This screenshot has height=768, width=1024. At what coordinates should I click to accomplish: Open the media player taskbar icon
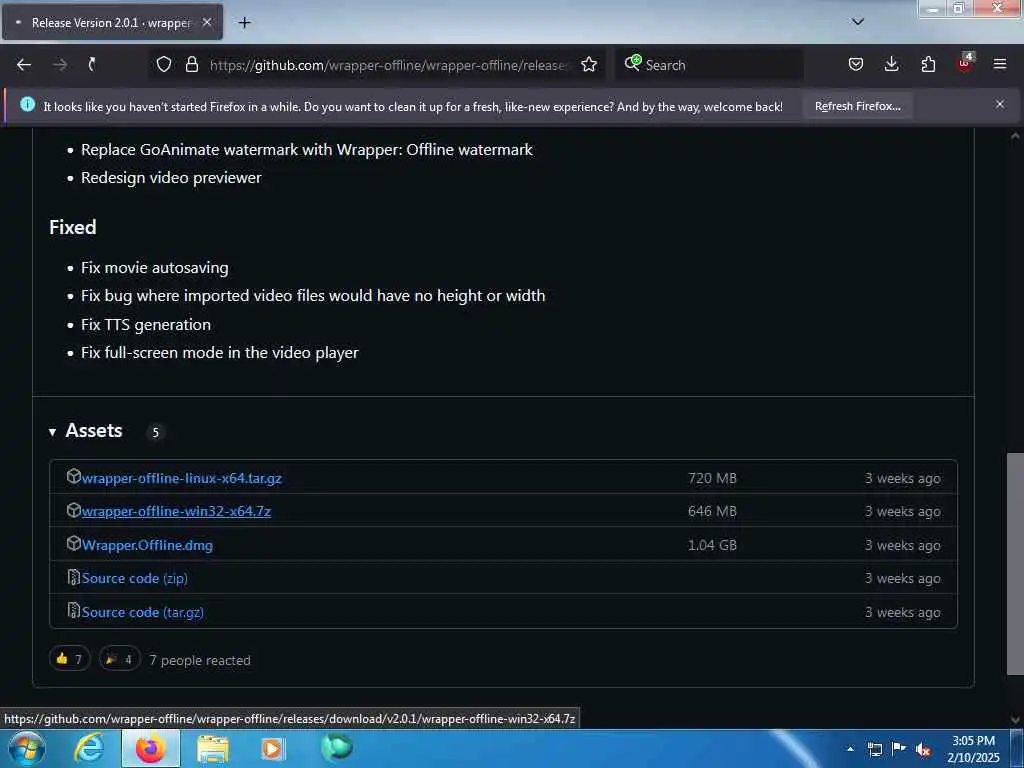pyautogui.click(x=273, y=748)
